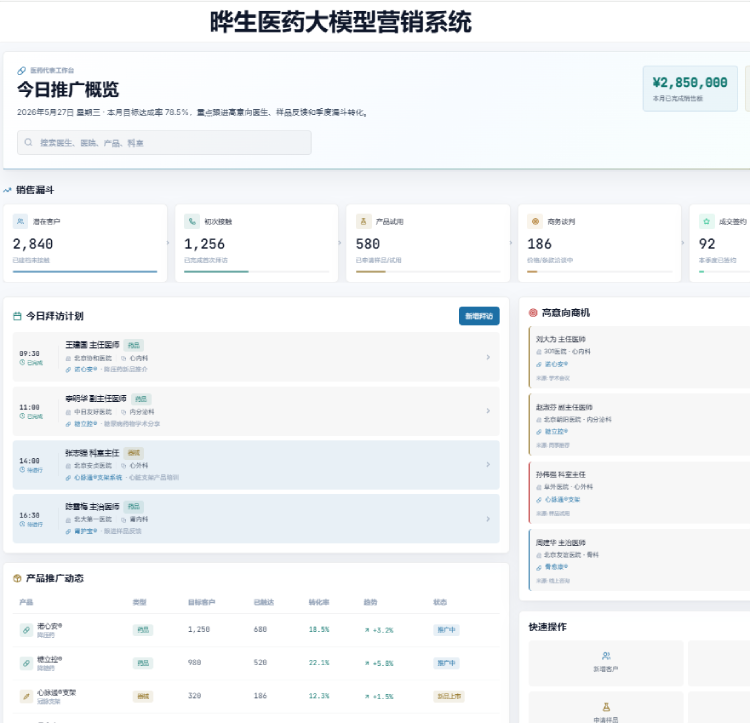
Task: Click the 状态 column header
Action: pyautogui.click(x=440, y=602)
